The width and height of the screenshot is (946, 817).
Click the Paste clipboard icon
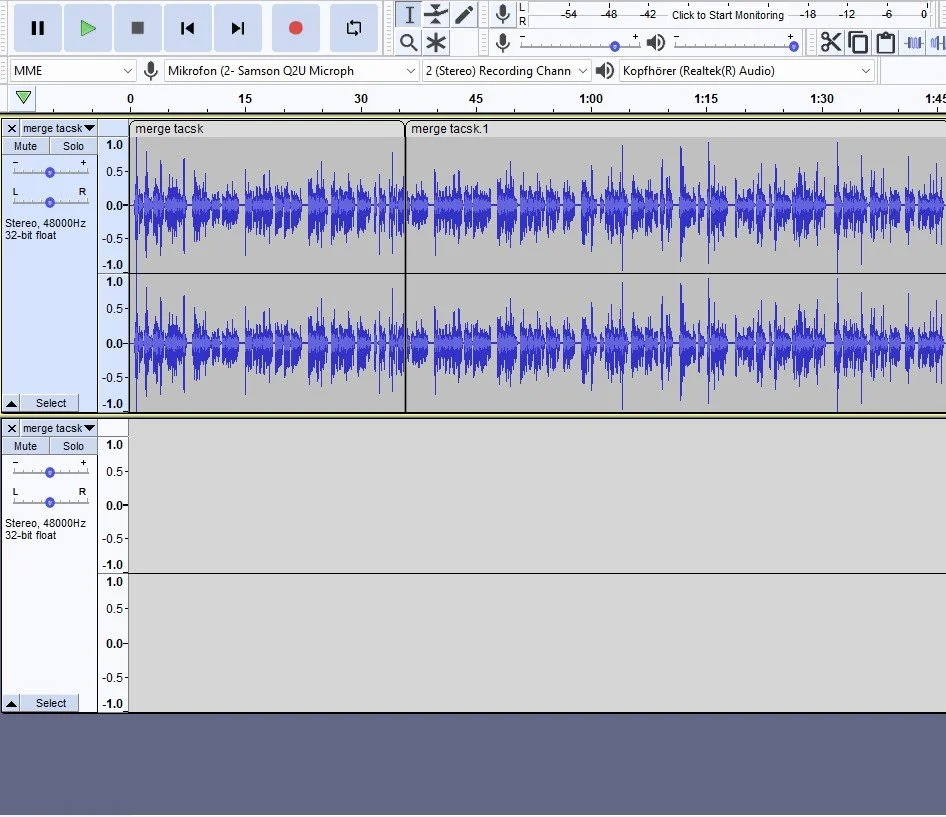click(885, 42)
